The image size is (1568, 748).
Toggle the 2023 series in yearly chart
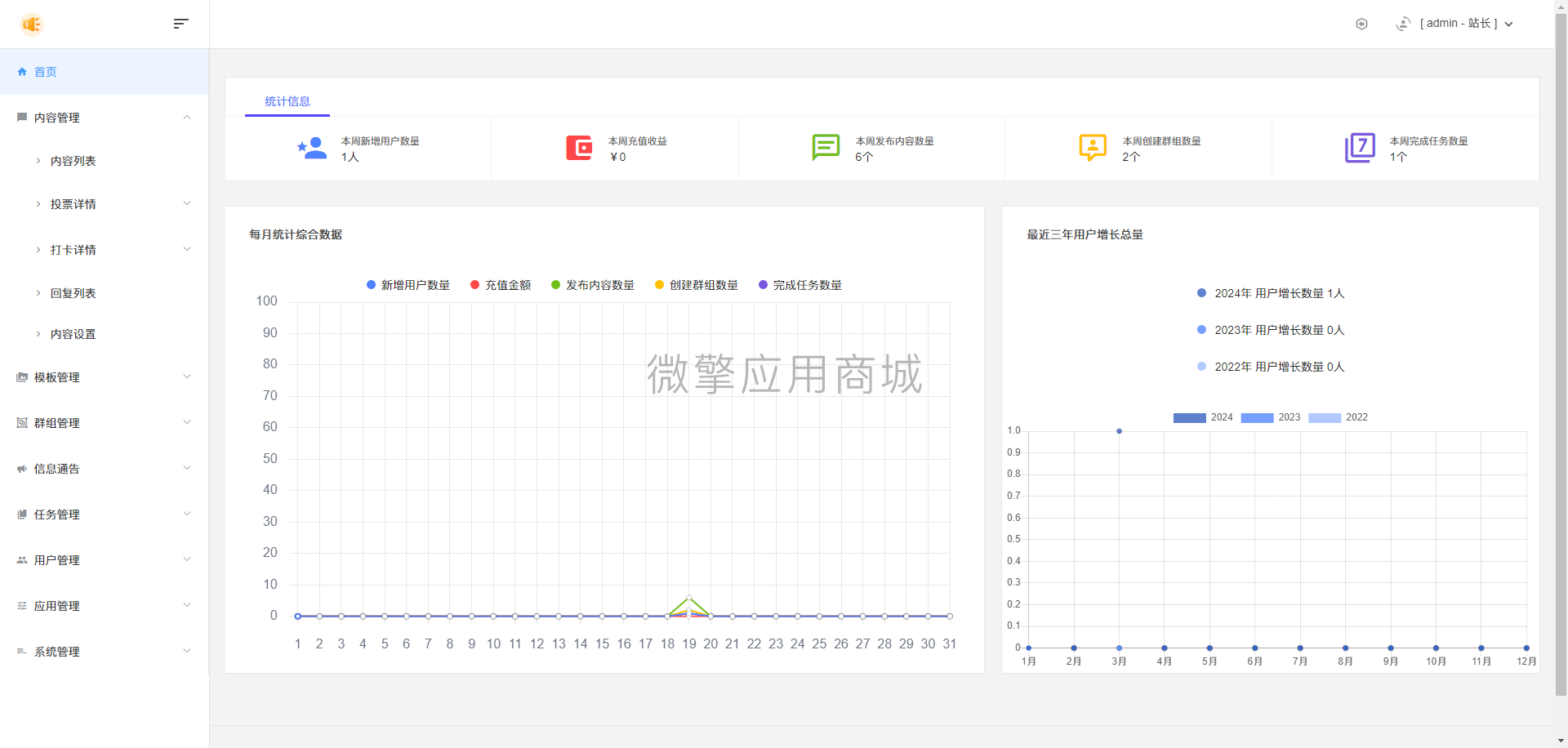tap(1271, 417)
